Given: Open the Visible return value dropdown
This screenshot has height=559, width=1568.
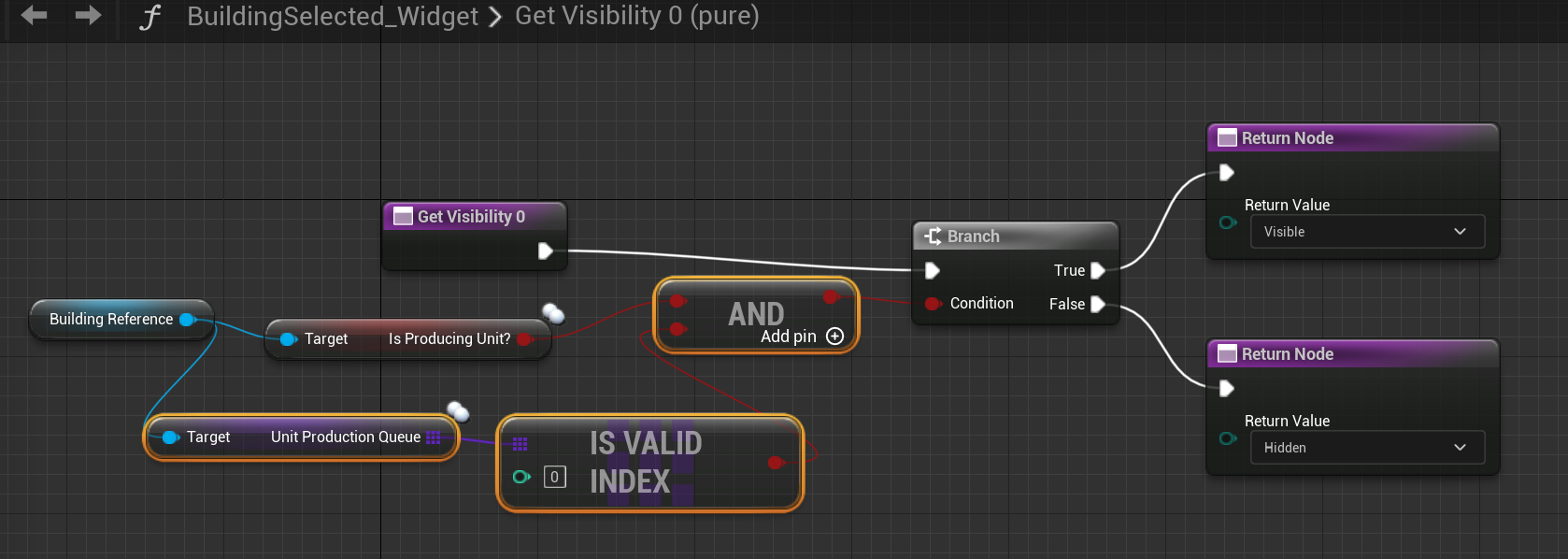Looking at the screenshot, I should tap(1367, 232).
